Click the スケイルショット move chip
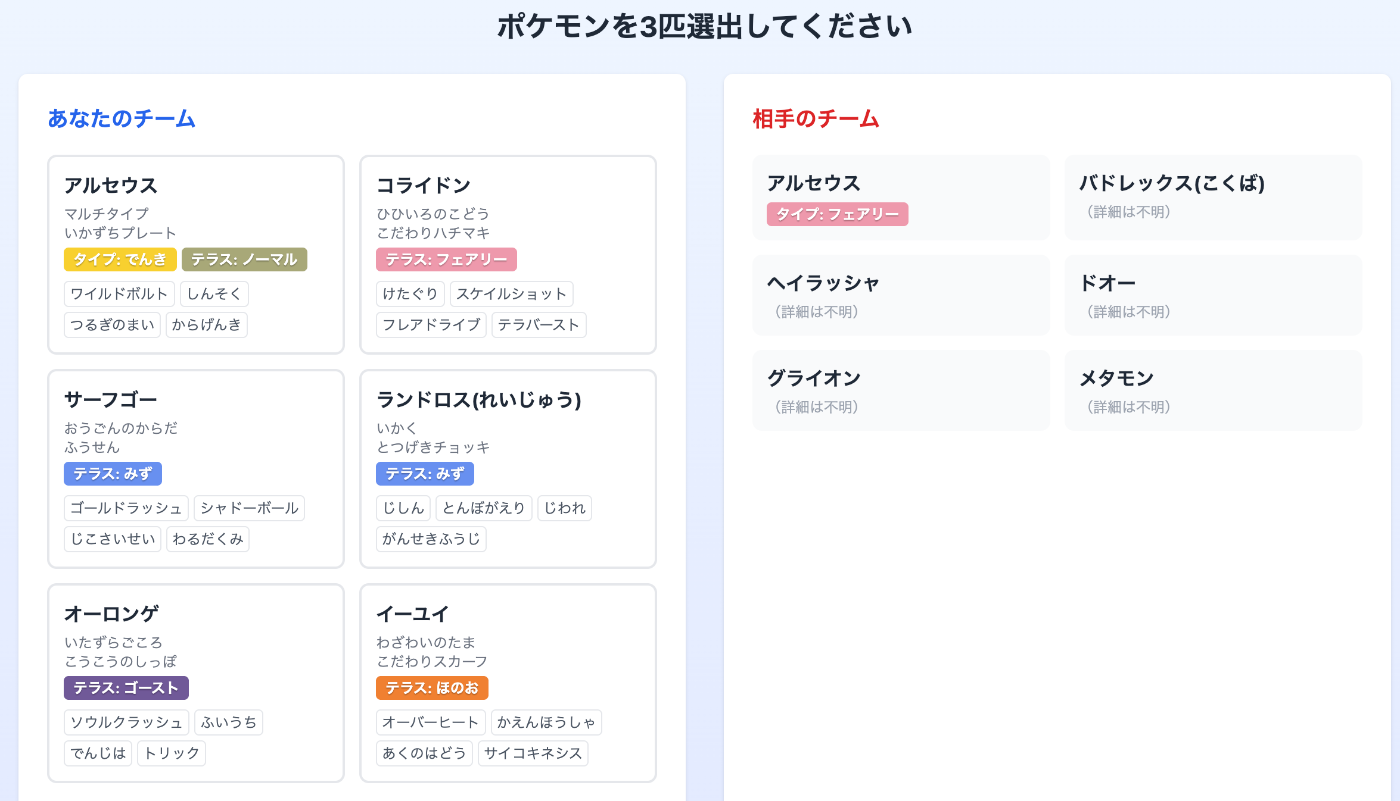The height and width of the screenshot is (801, 1400). click(x=511, y=294)
